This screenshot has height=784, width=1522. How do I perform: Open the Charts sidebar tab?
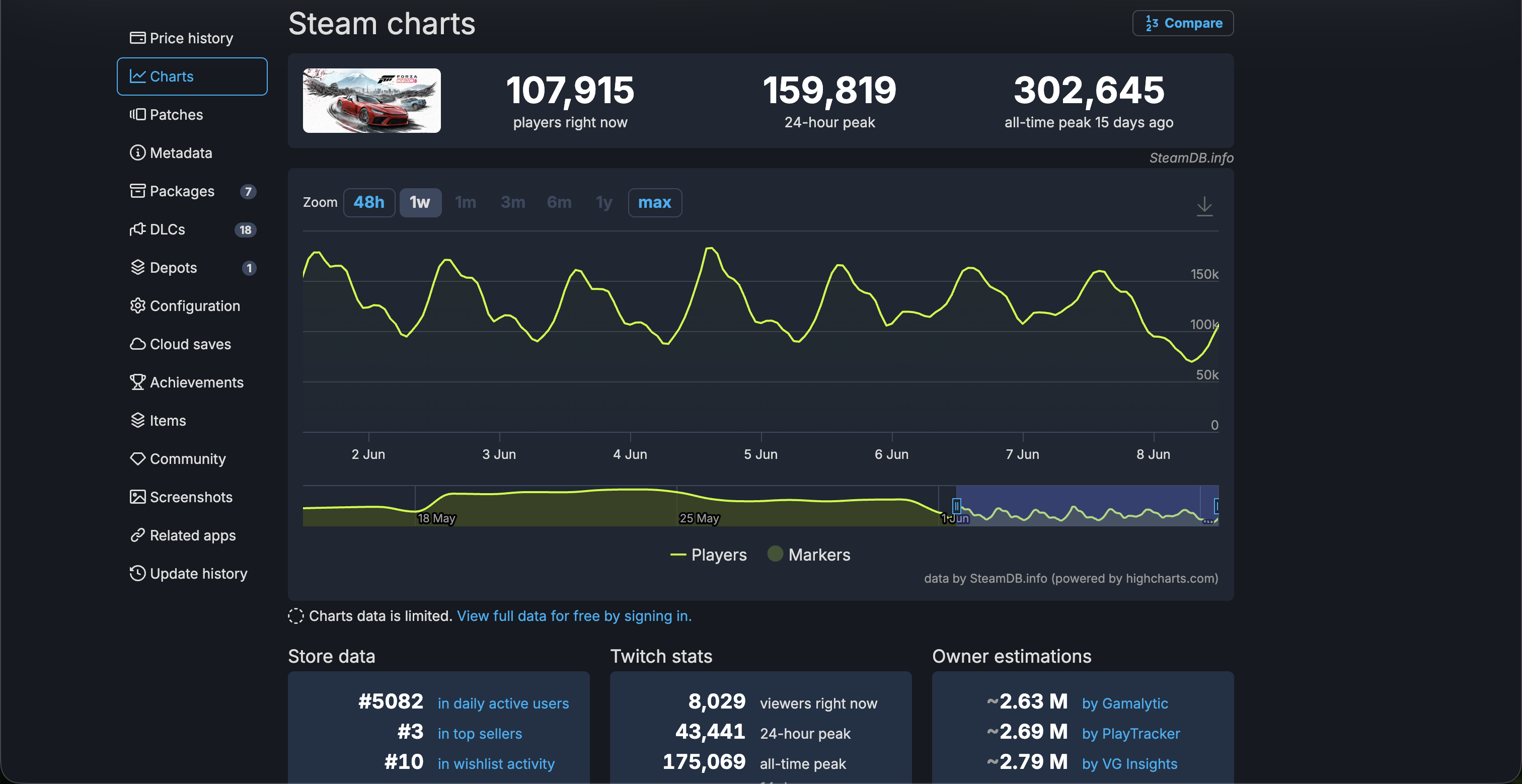(x=192, y=76)
